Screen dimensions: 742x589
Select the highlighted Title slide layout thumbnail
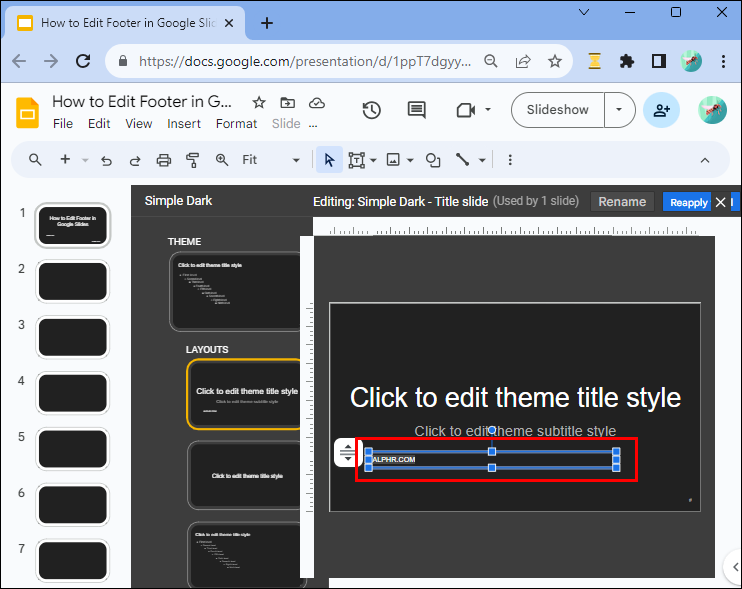[x=244, y=394]
